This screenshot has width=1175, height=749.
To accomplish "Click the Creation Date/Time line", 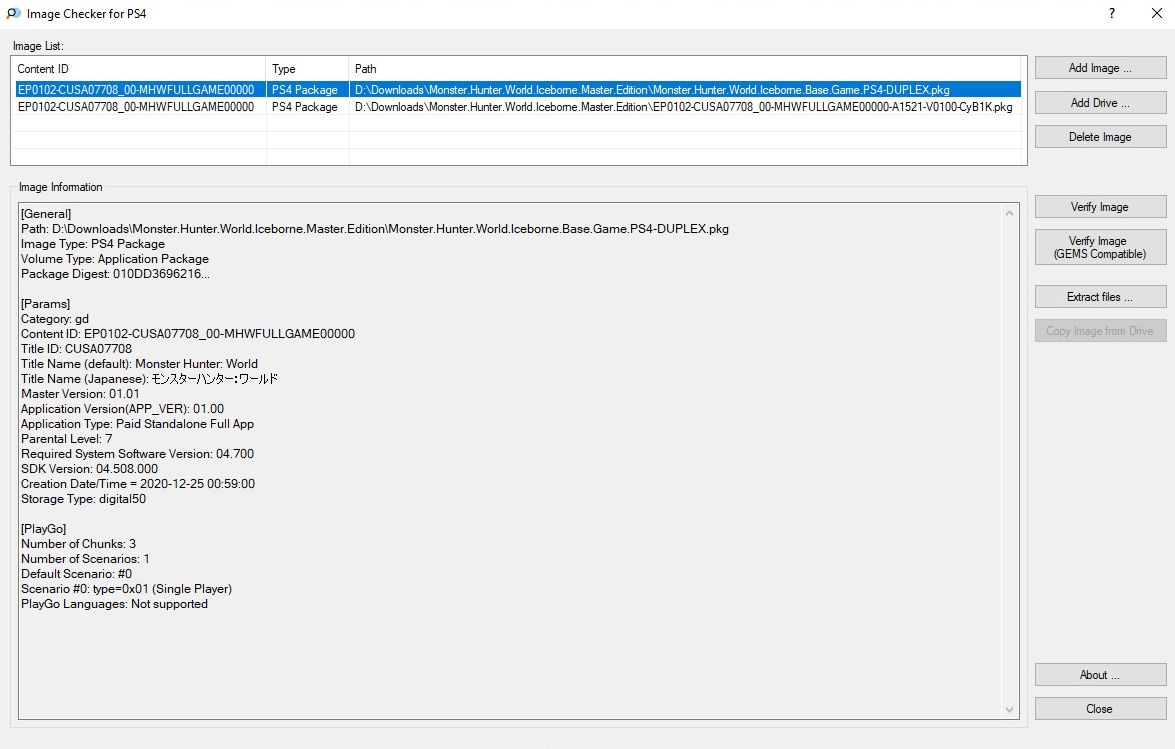I will coord(138,484).
